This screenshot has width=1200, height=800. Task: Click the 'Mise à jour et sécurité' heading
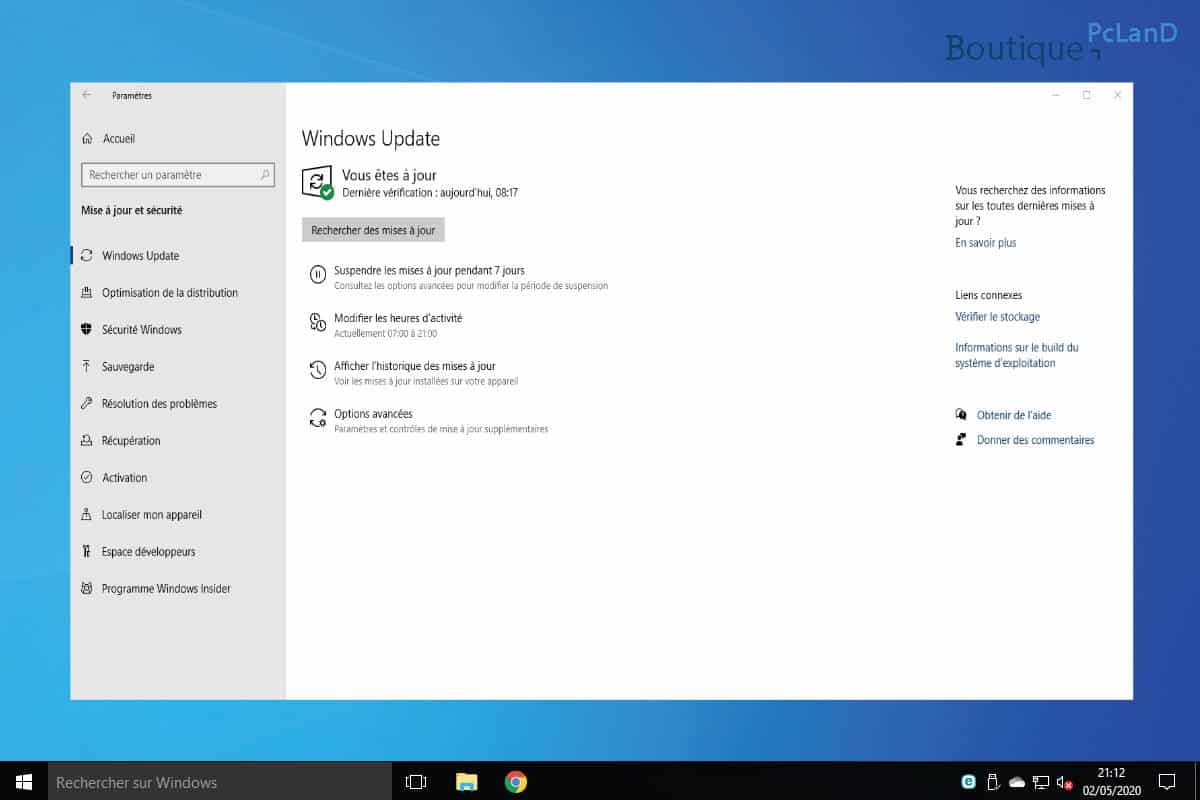131,211
